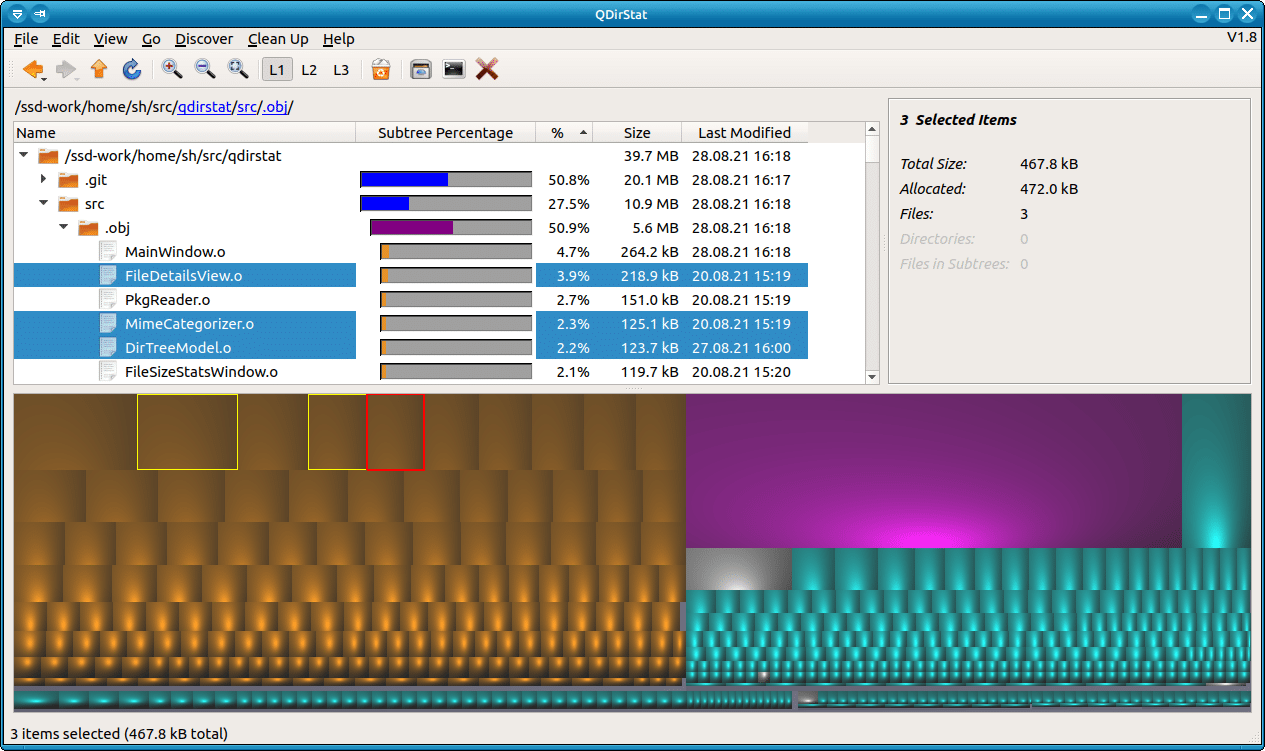
Task: Zoom in the treemap with plus magnifier
Action: [172, 69]
